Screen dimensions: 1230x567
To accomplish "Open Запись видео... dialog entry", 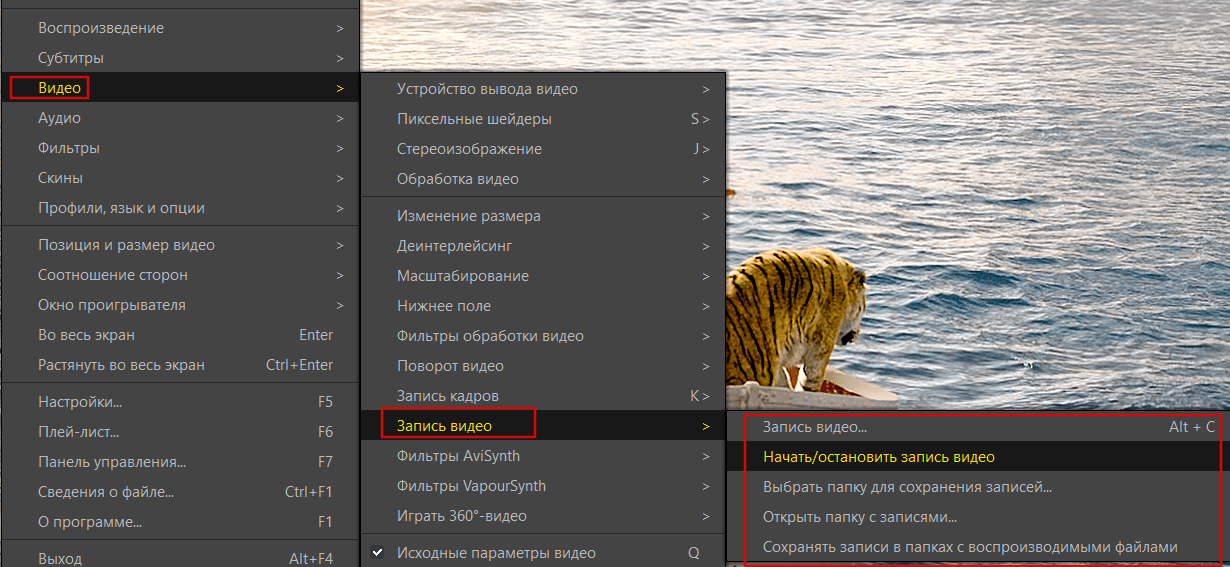I will [x=814, y=427].
